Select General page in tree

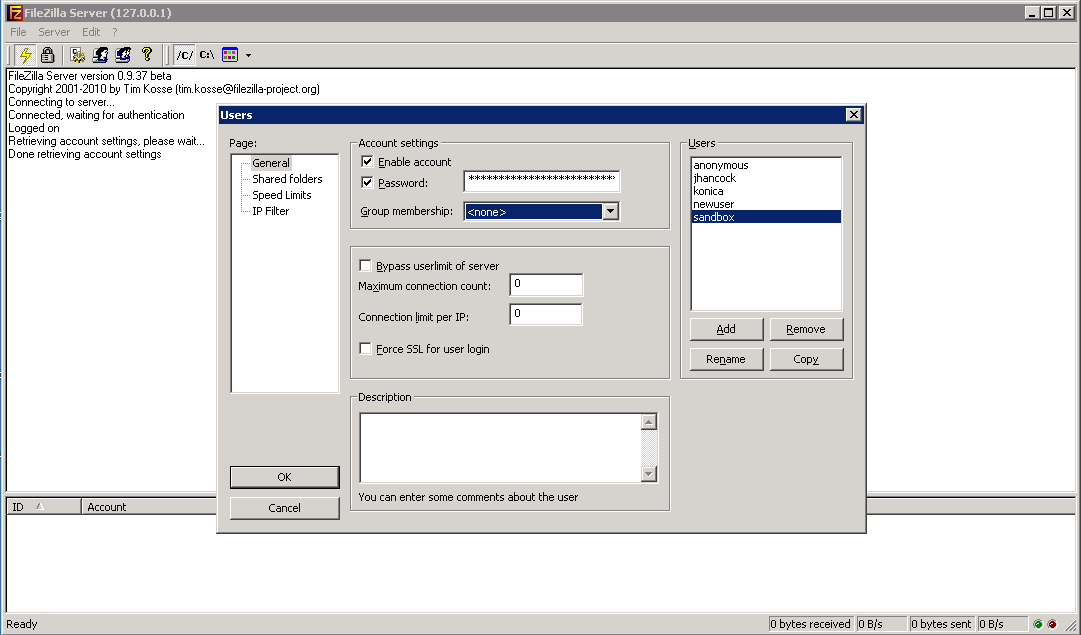(270, 163)
